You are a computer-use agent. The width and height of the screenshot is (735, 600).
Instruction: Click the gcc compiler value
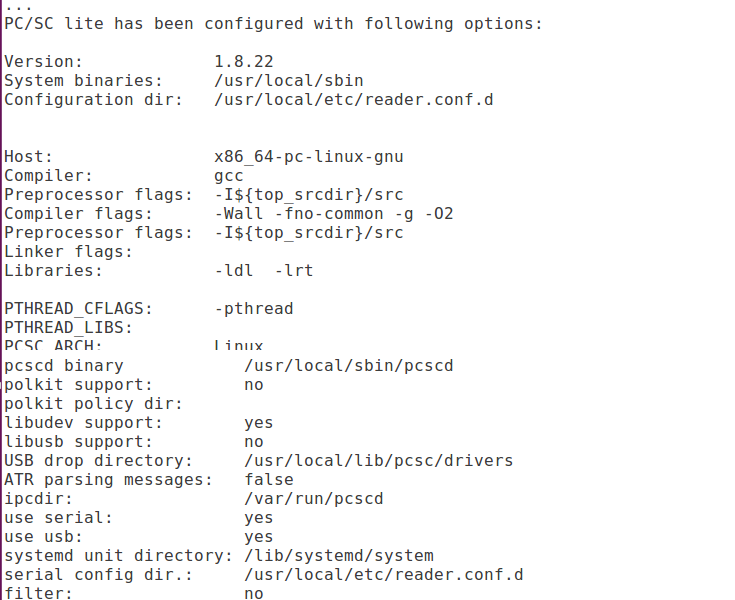[229, 176]
